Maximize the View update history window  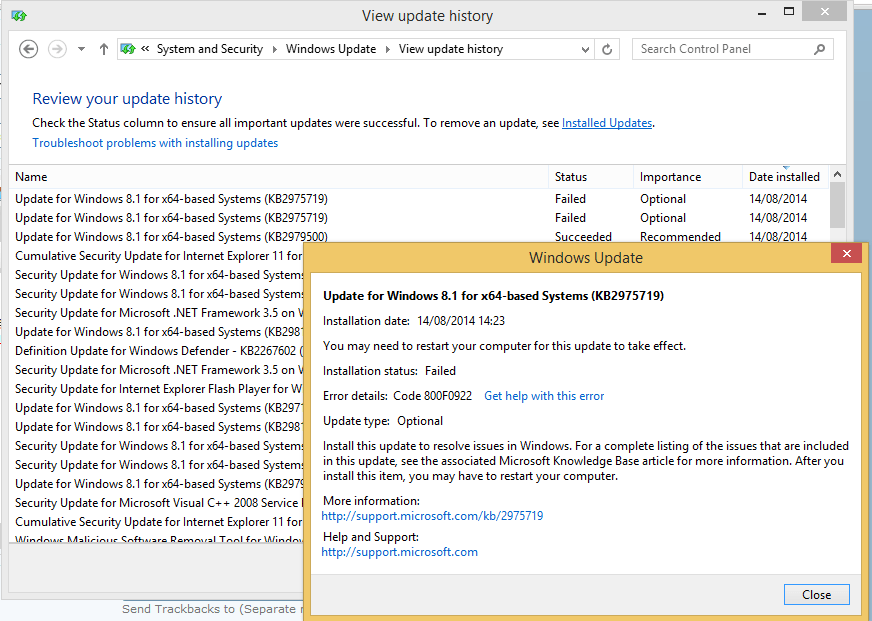(789, 12)
